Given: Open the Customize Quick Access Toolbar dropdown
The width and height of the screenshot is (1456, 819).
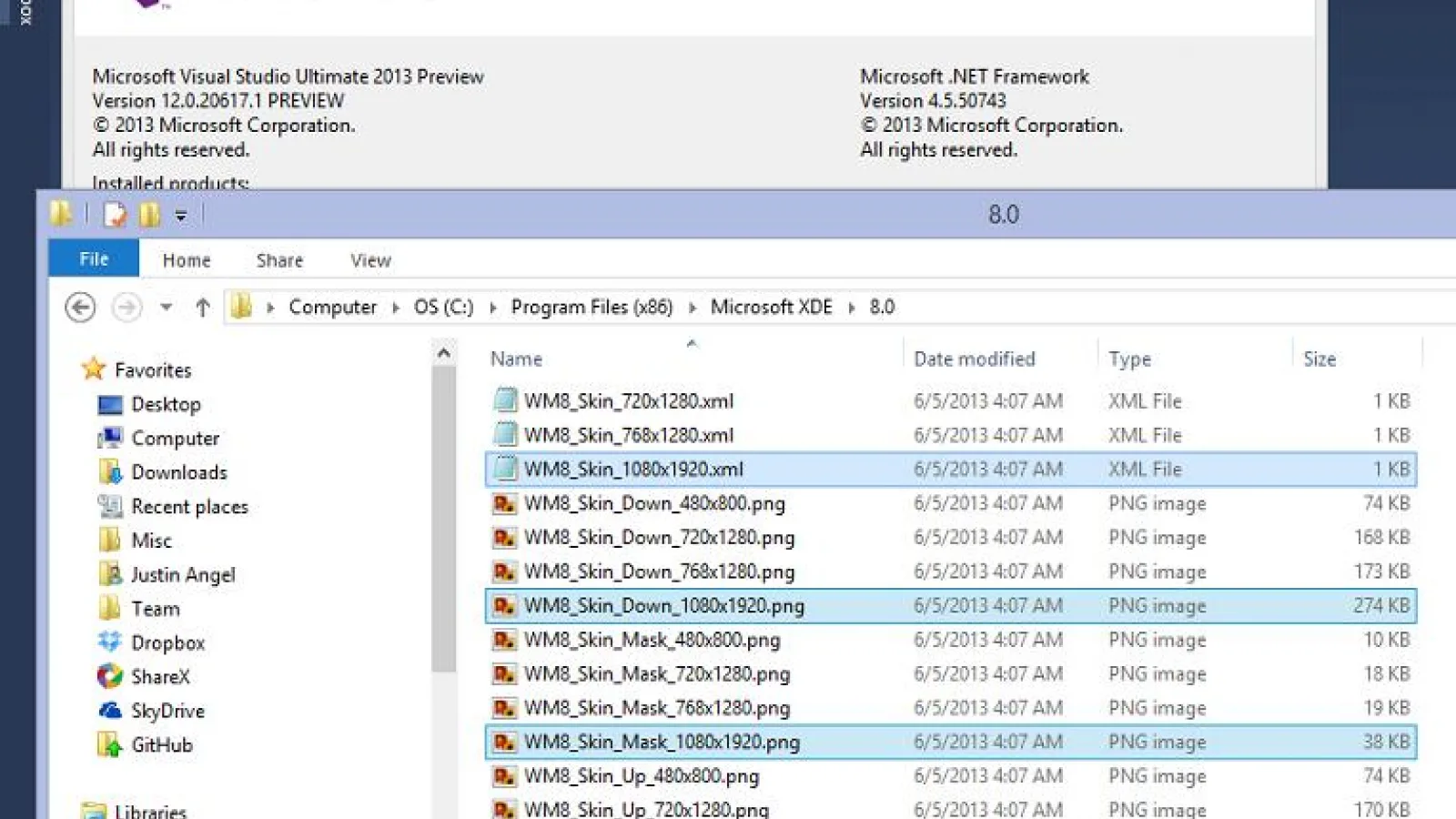Looking at the screenshot, I should coord(180,216).
